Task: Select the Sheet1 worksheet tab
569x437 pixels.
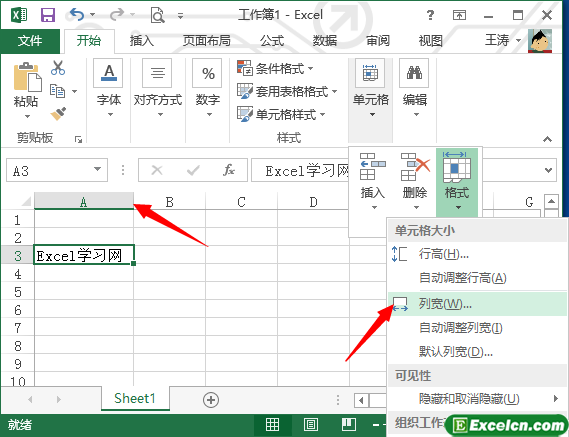Action: 135,399
